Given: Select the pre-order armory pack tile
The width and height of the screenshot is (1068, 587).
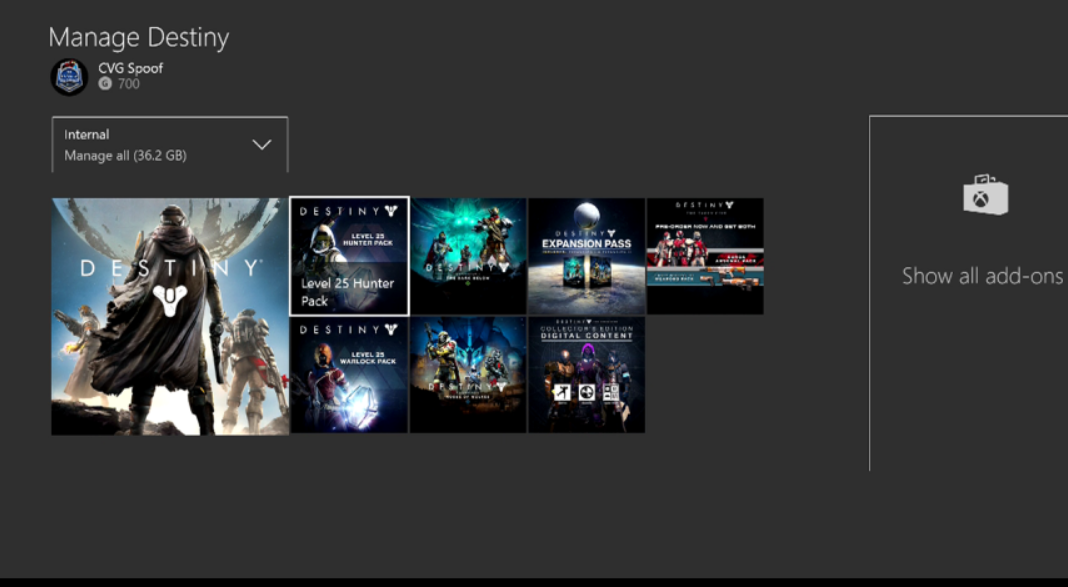Looking at the screenshot, I should [x=705, y=256].
